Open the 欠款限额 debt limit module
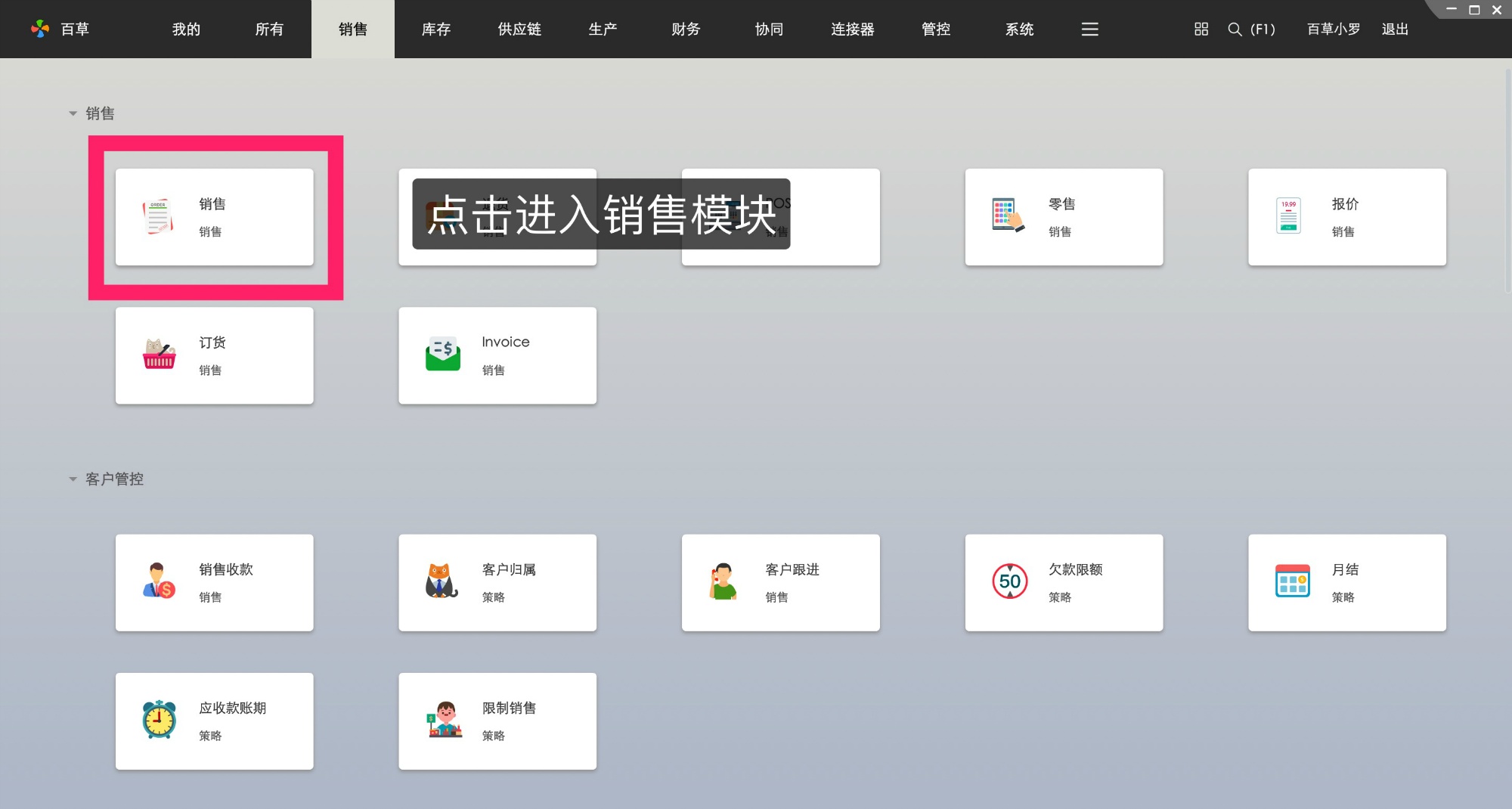Image resolution: width=1512 pixels, height=809 pixels. [1063, 582]
